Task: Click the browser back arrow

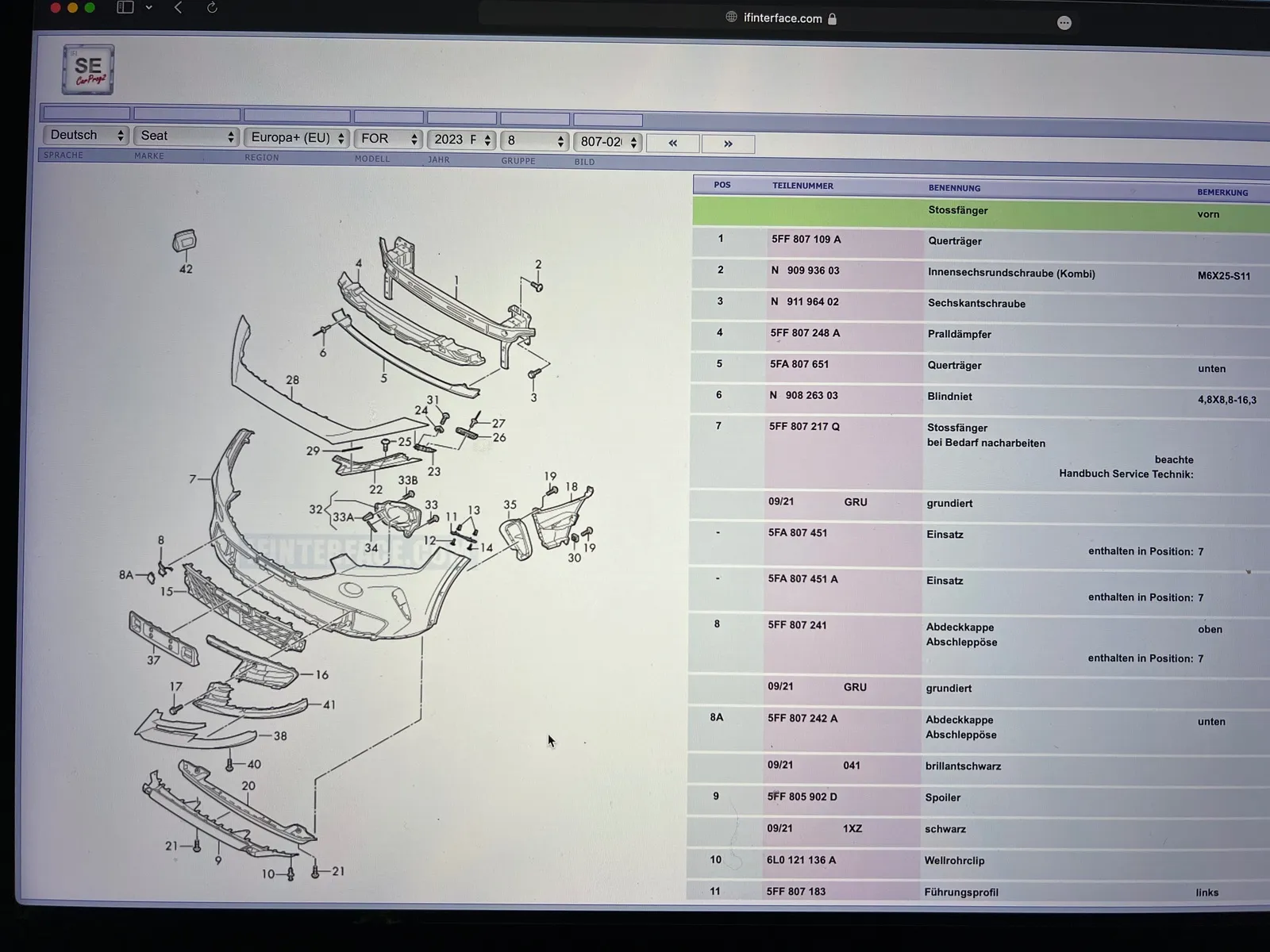Action: [x=179, y=7]
